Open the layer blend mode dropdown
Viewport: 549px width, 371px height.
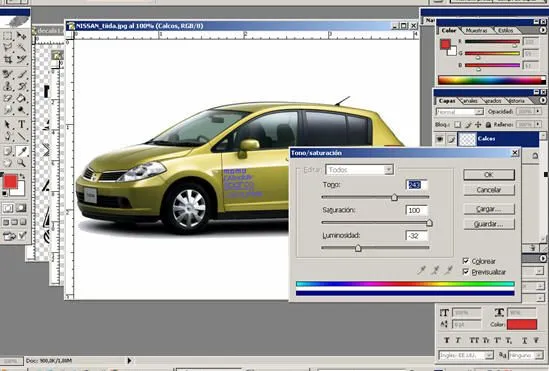[x=460, y=112]
